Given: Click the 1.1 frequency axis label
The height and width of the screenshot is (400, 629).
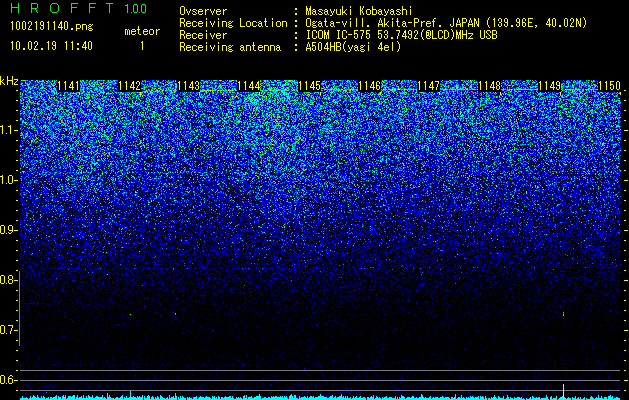Looking at the screenshot, I should (8, 130).
